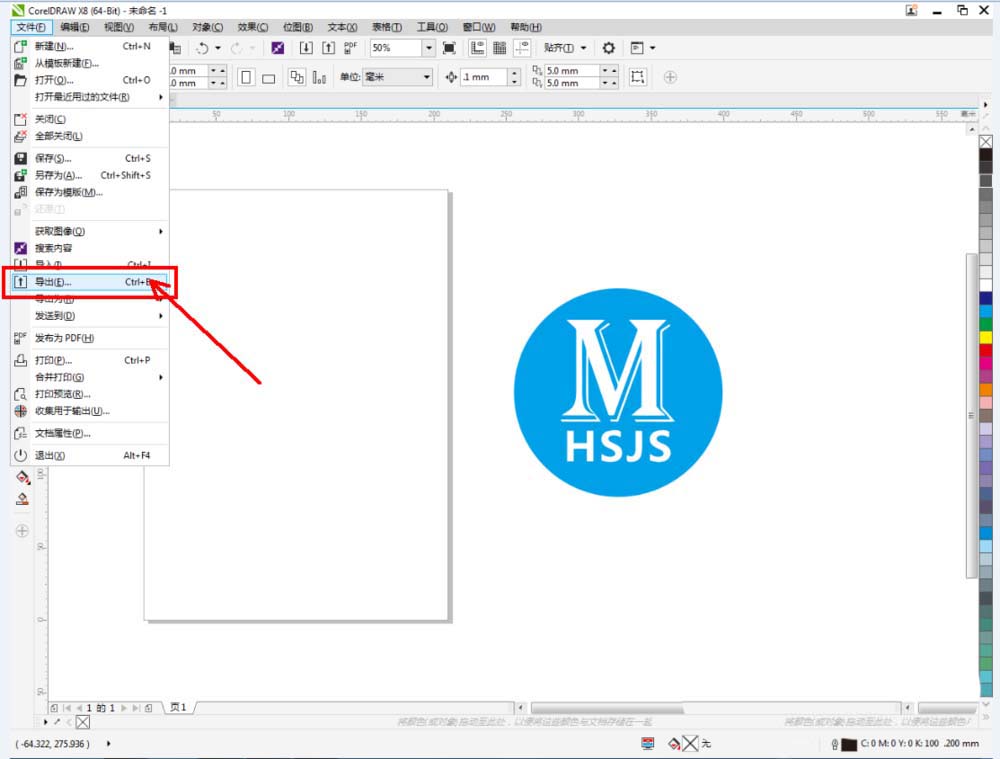Screen dimensions: 1000x759
Task: Open the 位图 menu
Action: click(x=298, y=27)
